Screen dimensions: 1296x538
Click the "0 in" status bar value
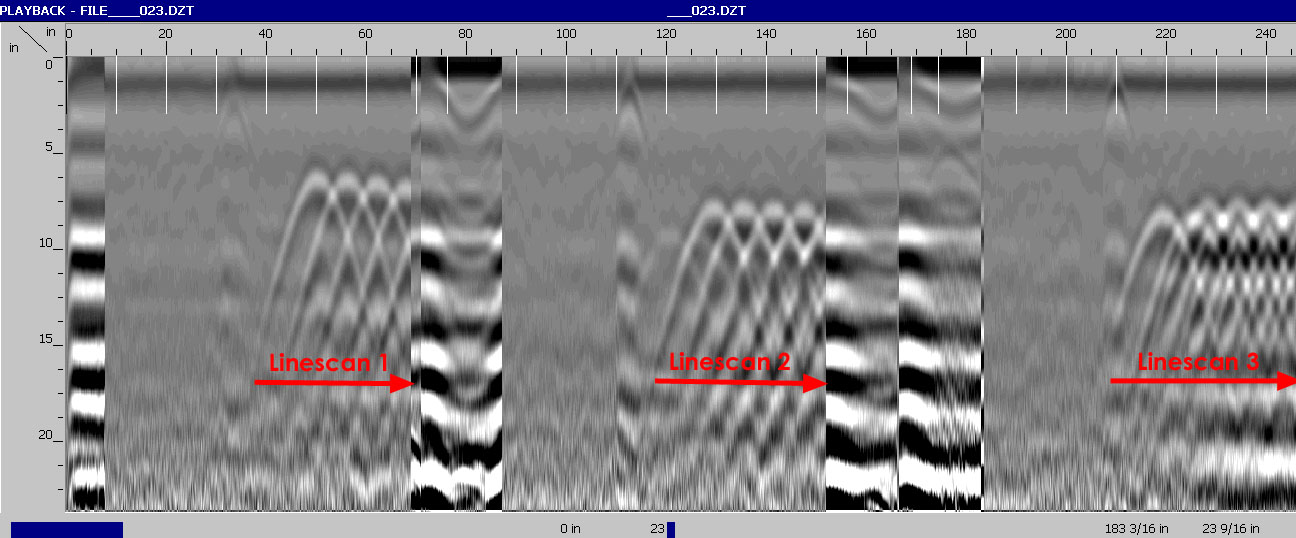[570, 529]
